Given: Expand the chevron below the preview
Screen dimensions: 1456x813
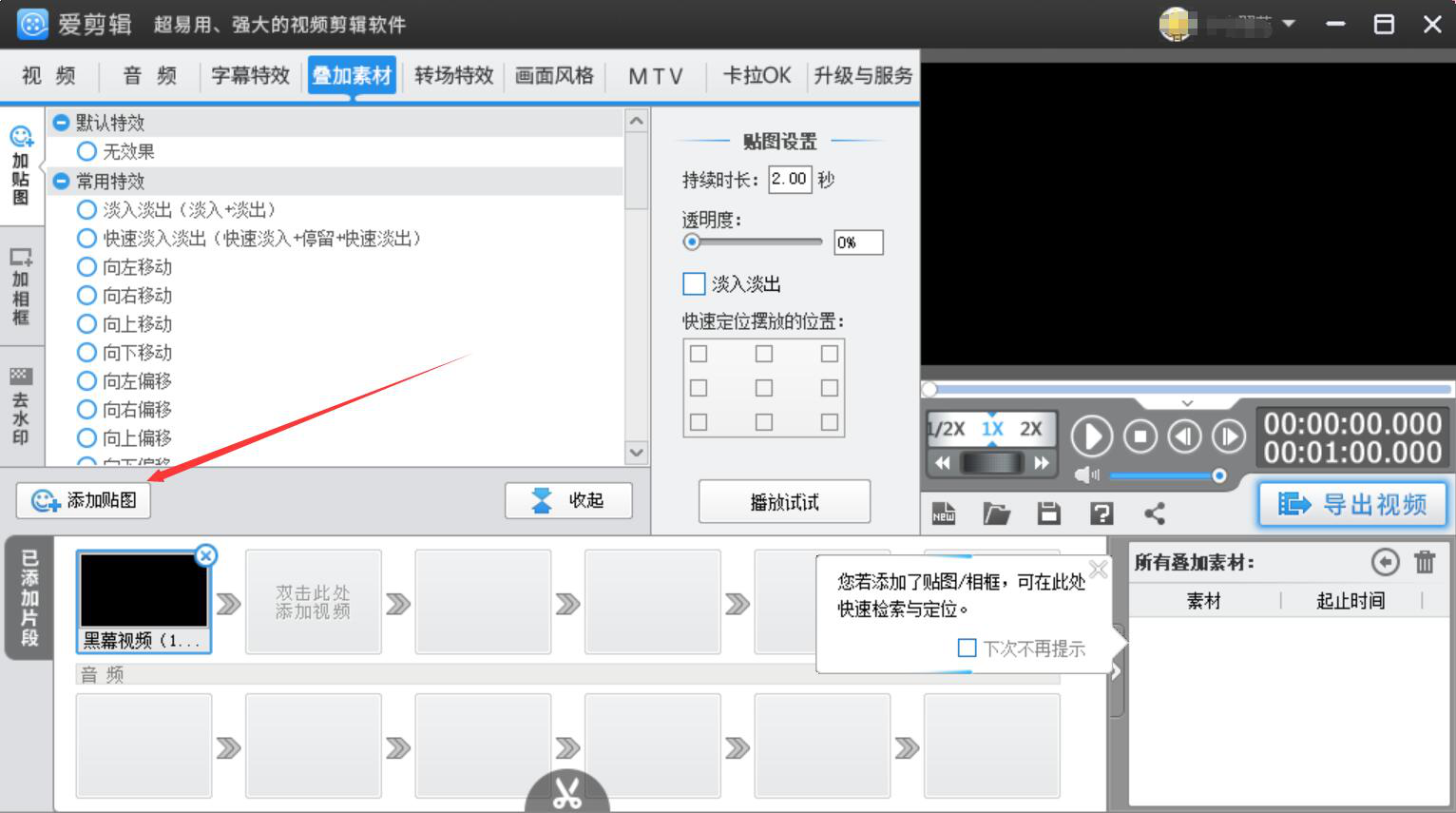Looking at the screenshot, I should coord(1187,403).
